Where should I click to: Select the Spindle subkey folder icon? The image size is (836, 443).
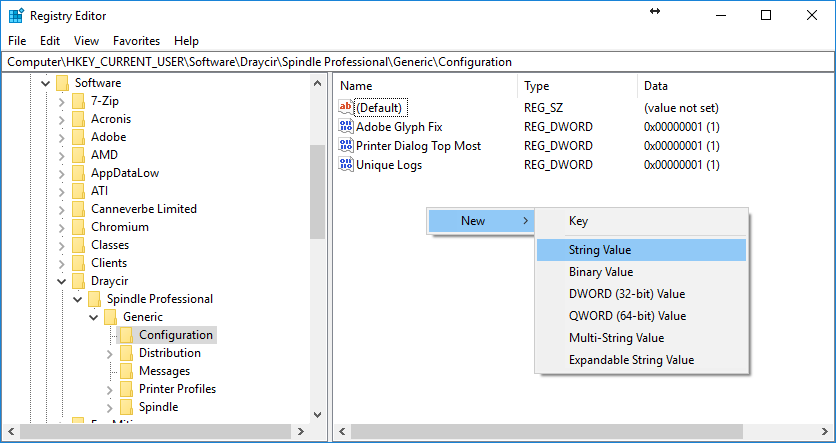[126, 407]
